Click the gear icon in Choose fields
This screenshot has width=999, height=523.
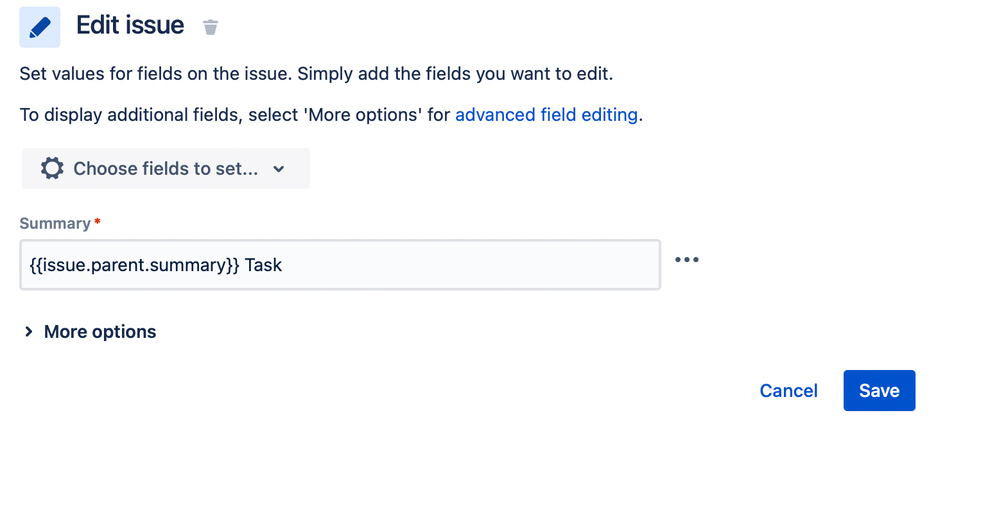52,169
